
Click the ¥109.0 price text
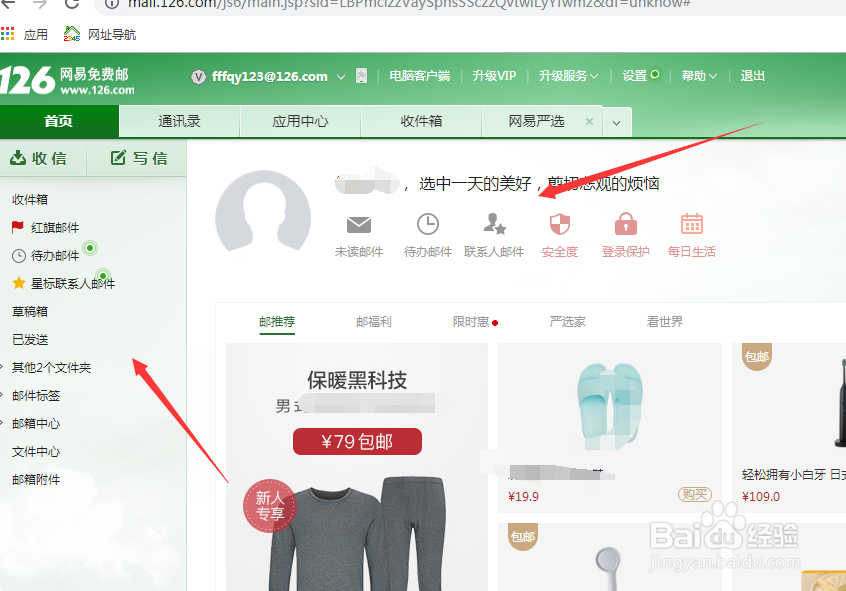[x=760, y=497]
